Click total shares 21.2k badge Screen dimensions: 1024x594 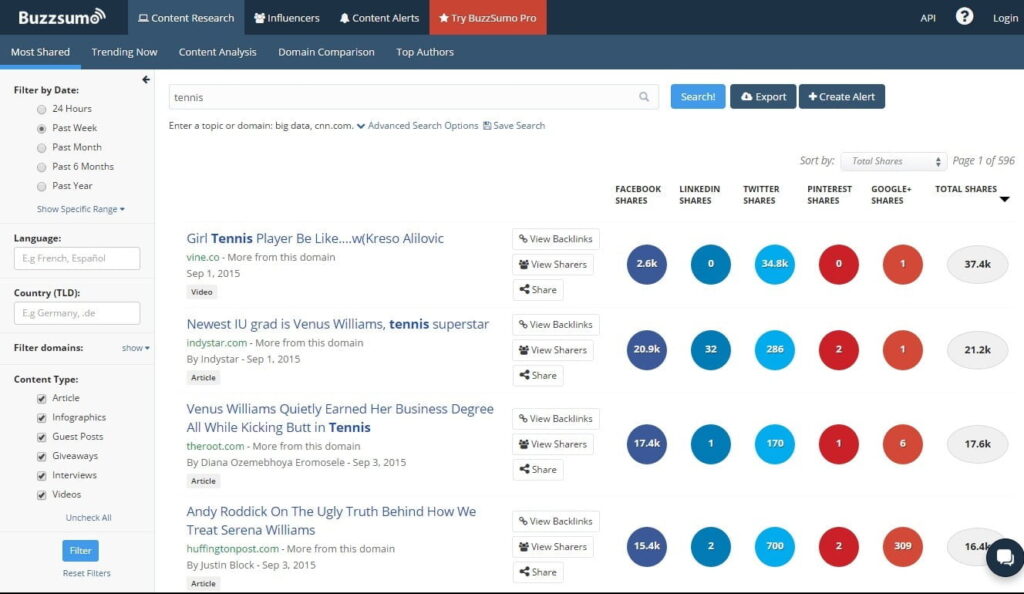tap(977, 349)
